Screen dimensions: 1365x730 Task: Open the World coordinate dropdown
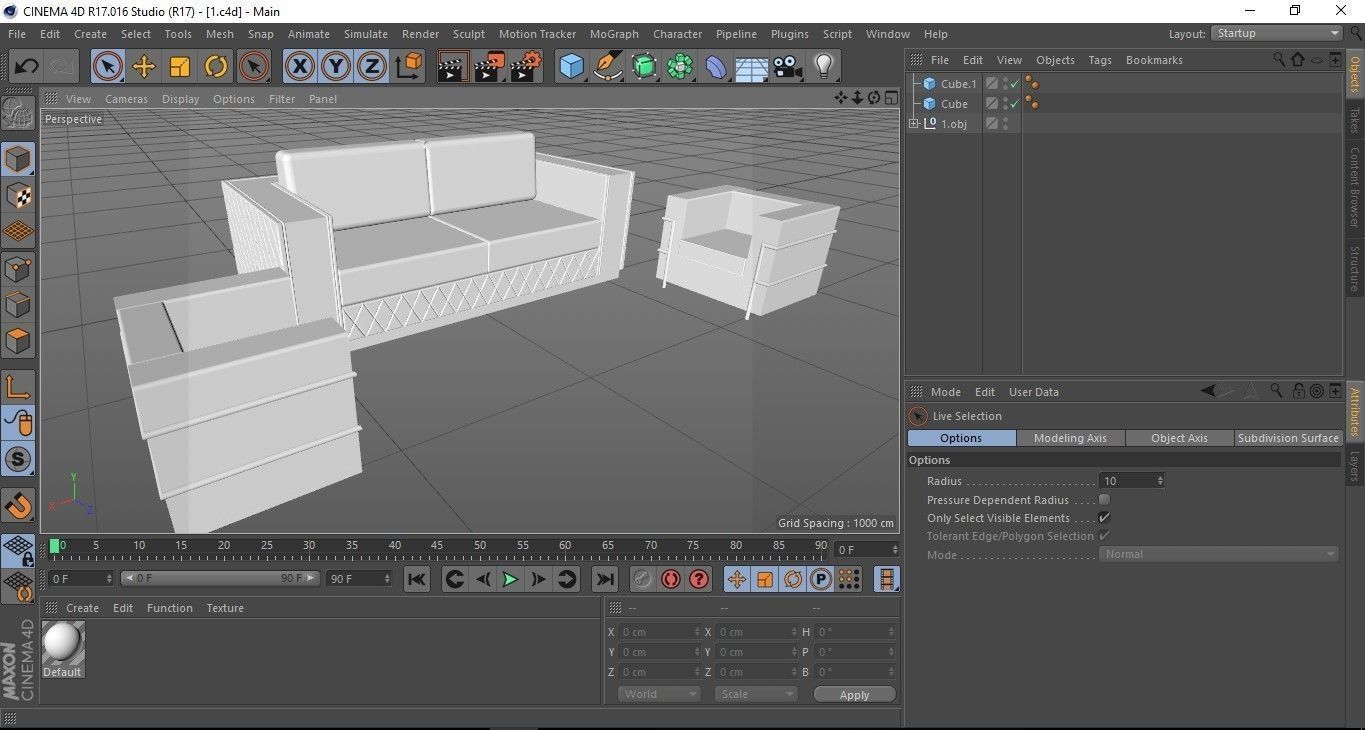tap(659, 694)
